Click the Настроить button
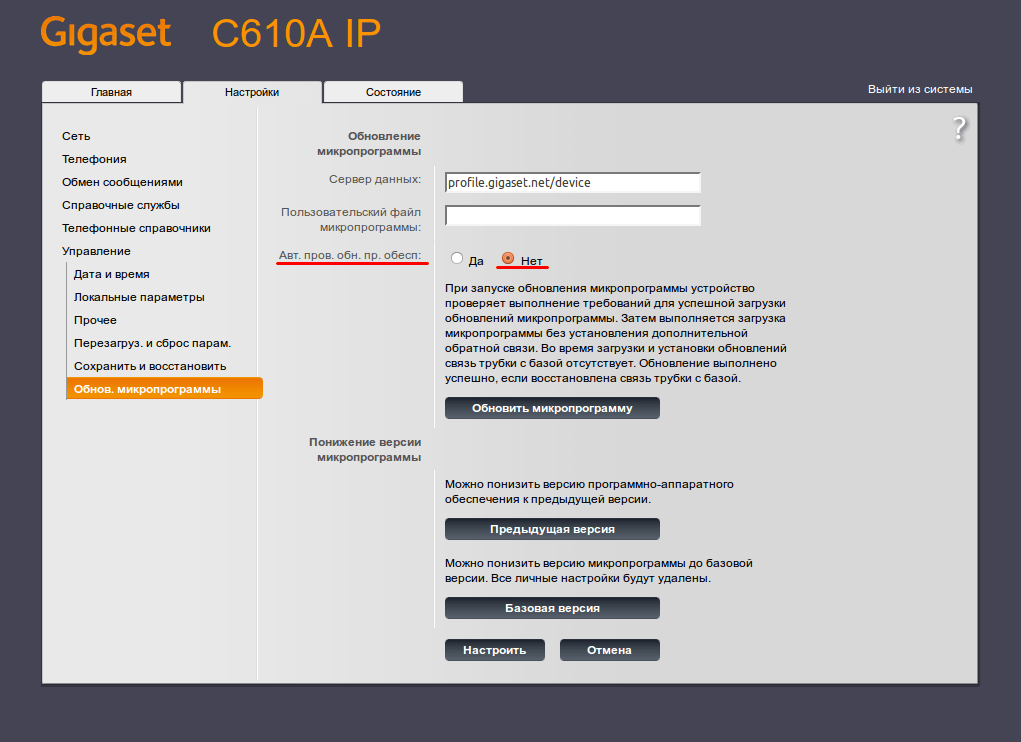This screenshot has width=1021, height=742. point(495,650)
